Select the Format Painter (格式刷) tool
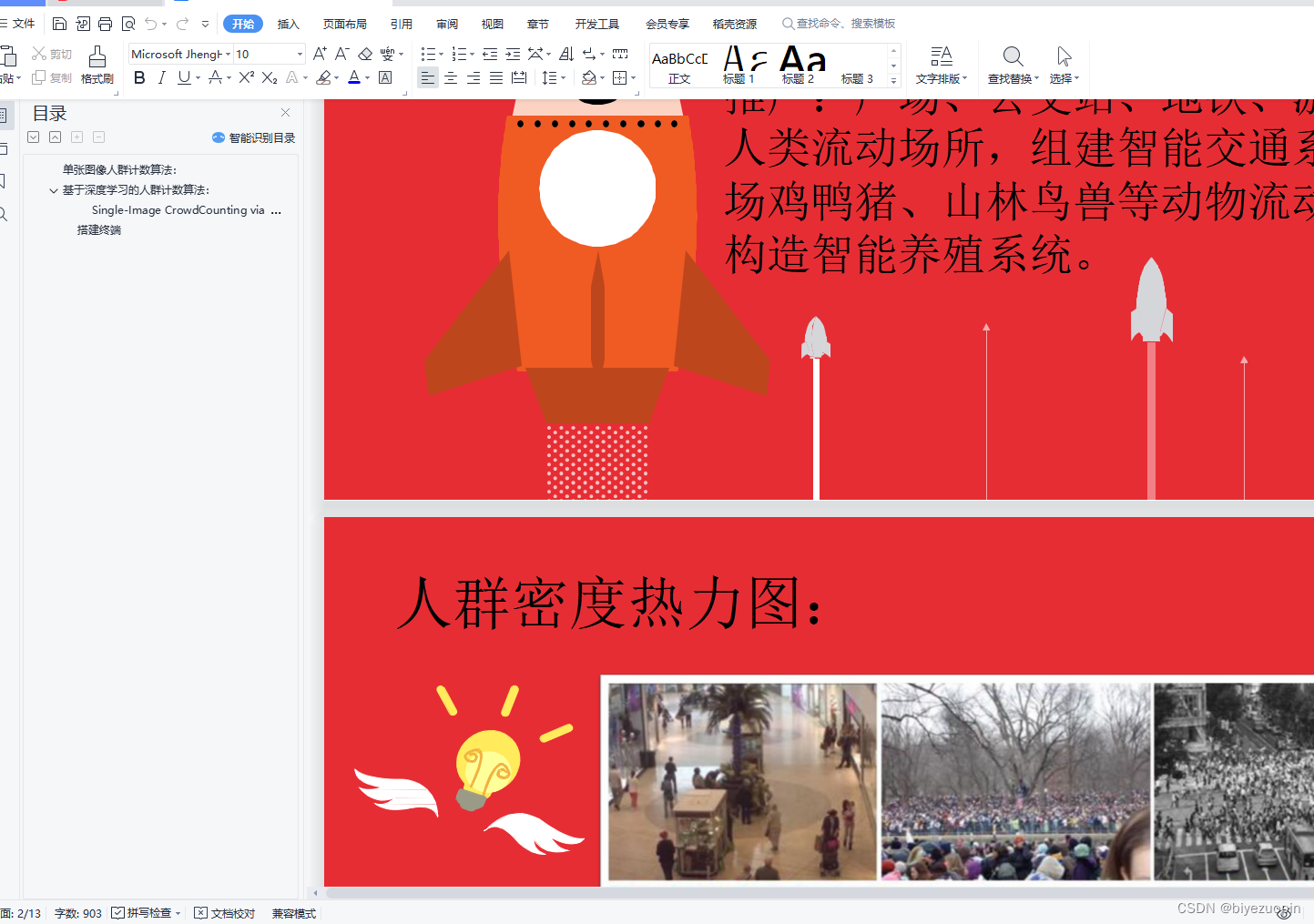Image resolution: width=1314 pixels, height=924 pixels. pos(97,64)
